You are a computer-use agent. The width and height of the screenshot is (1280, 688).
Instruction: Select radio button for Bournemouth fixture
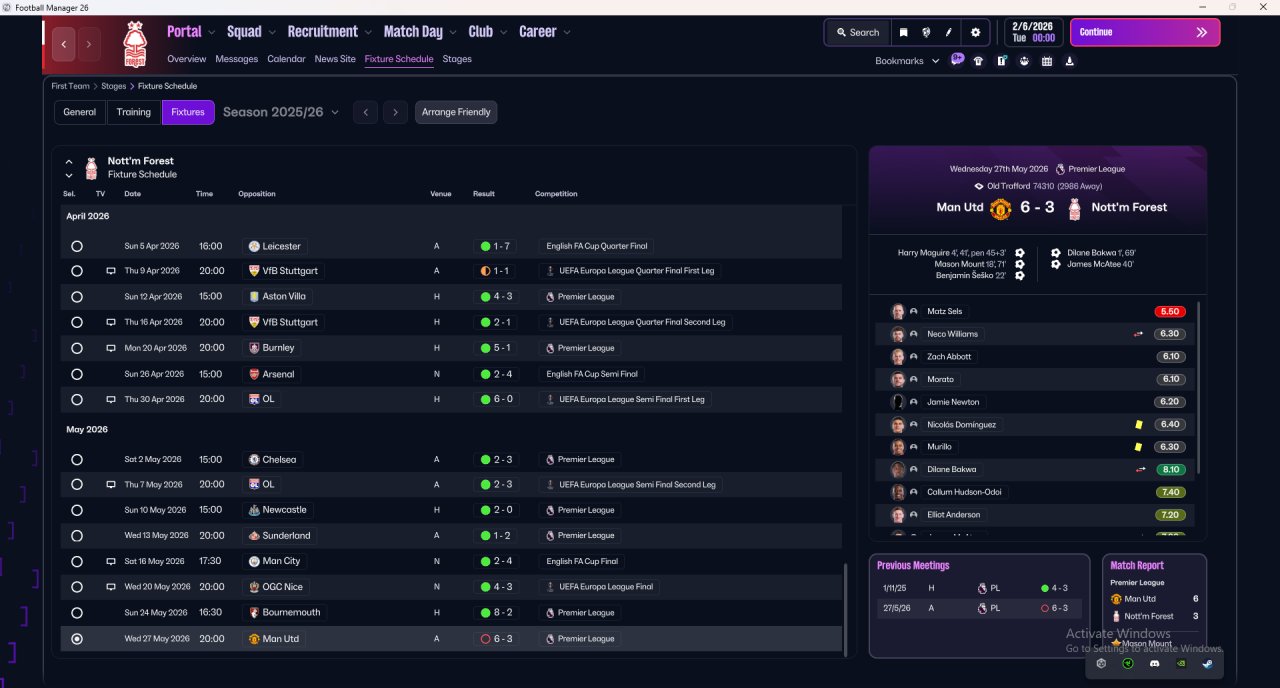pos(77,613)
